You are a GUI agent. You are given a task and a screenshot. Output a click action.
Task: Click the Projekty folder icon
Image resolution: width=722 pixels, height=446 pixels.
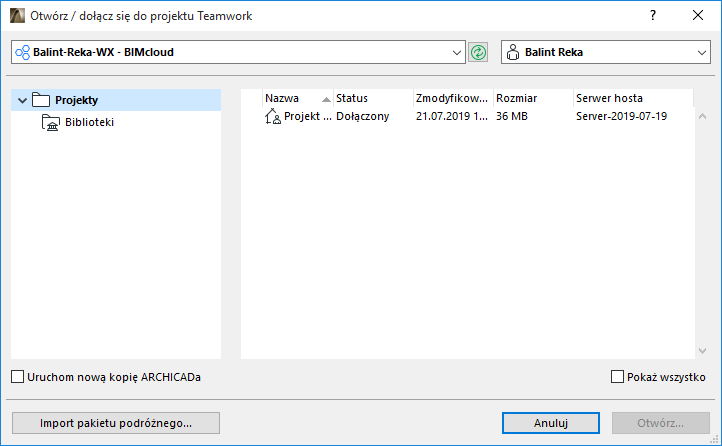tap(41, 100)
